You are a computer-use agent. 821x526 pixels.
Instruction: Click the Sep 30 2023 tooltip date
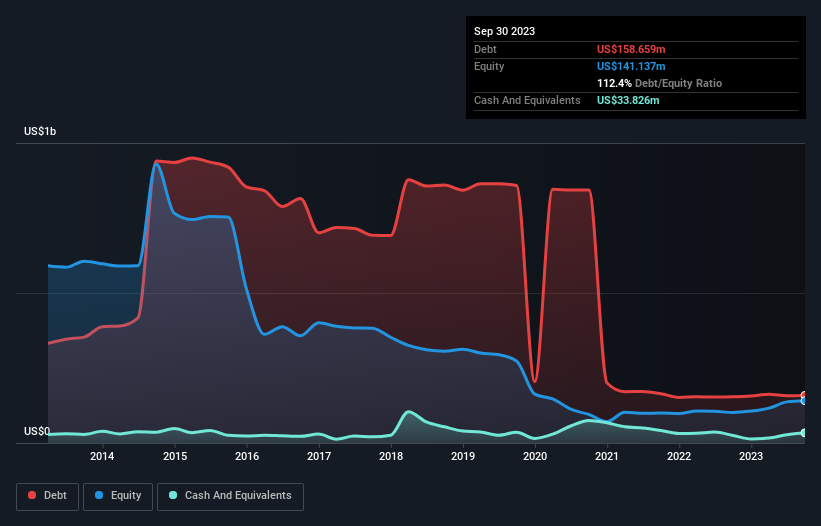504,31
